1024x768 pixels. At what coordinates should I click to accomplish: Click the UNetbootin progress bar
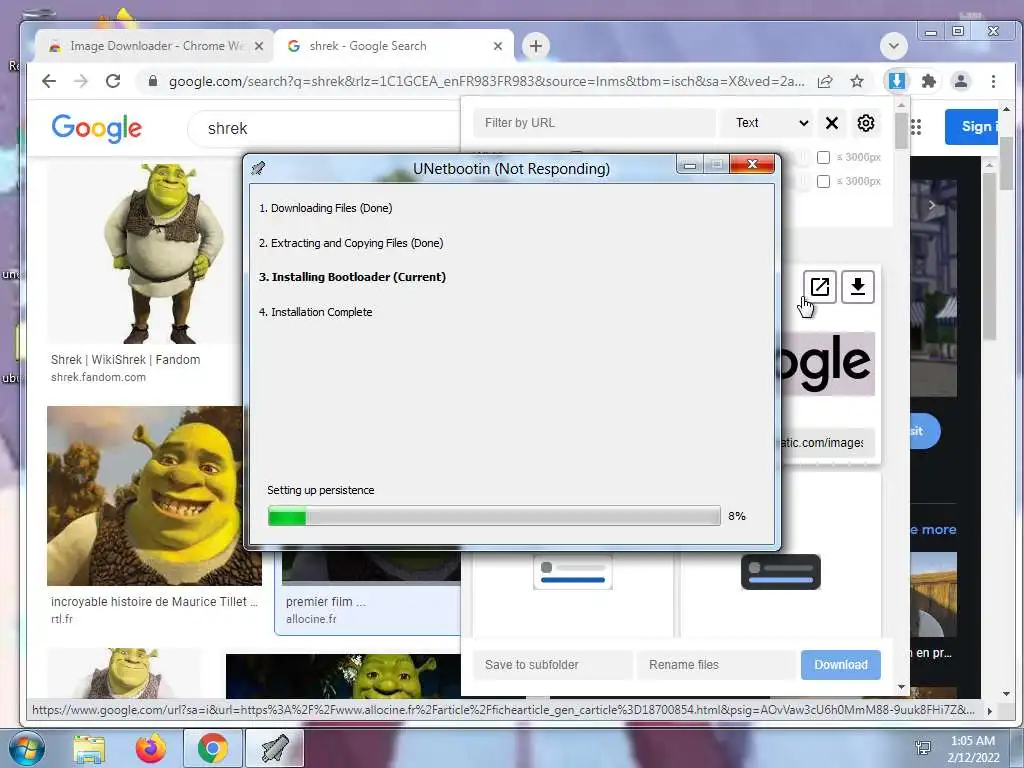coord(494,516)
